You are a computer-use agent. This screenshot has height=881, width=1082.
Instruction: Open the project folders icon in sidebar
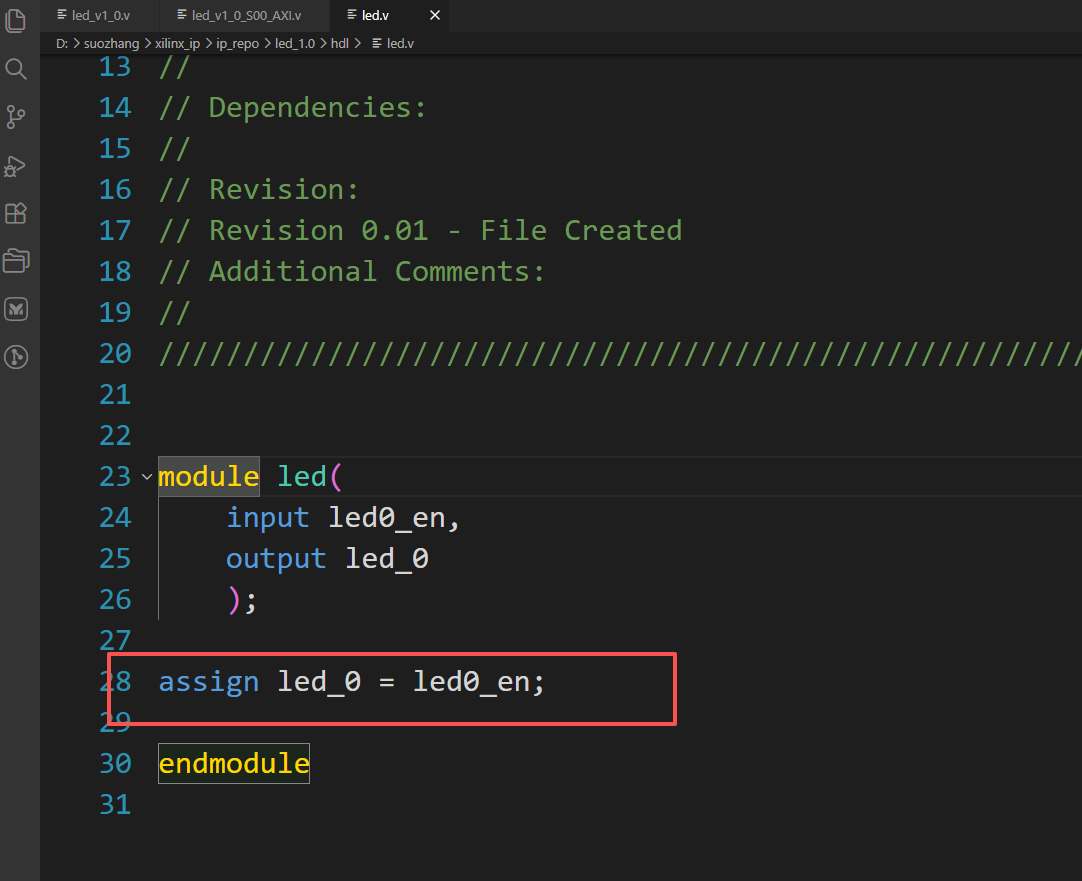pyautogui.click(x=16, y=261)
